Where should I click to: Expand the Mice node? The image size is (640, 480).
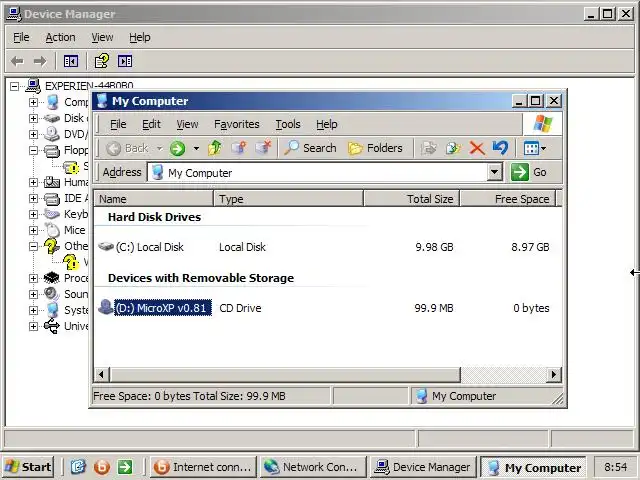(x=33, y=231)
